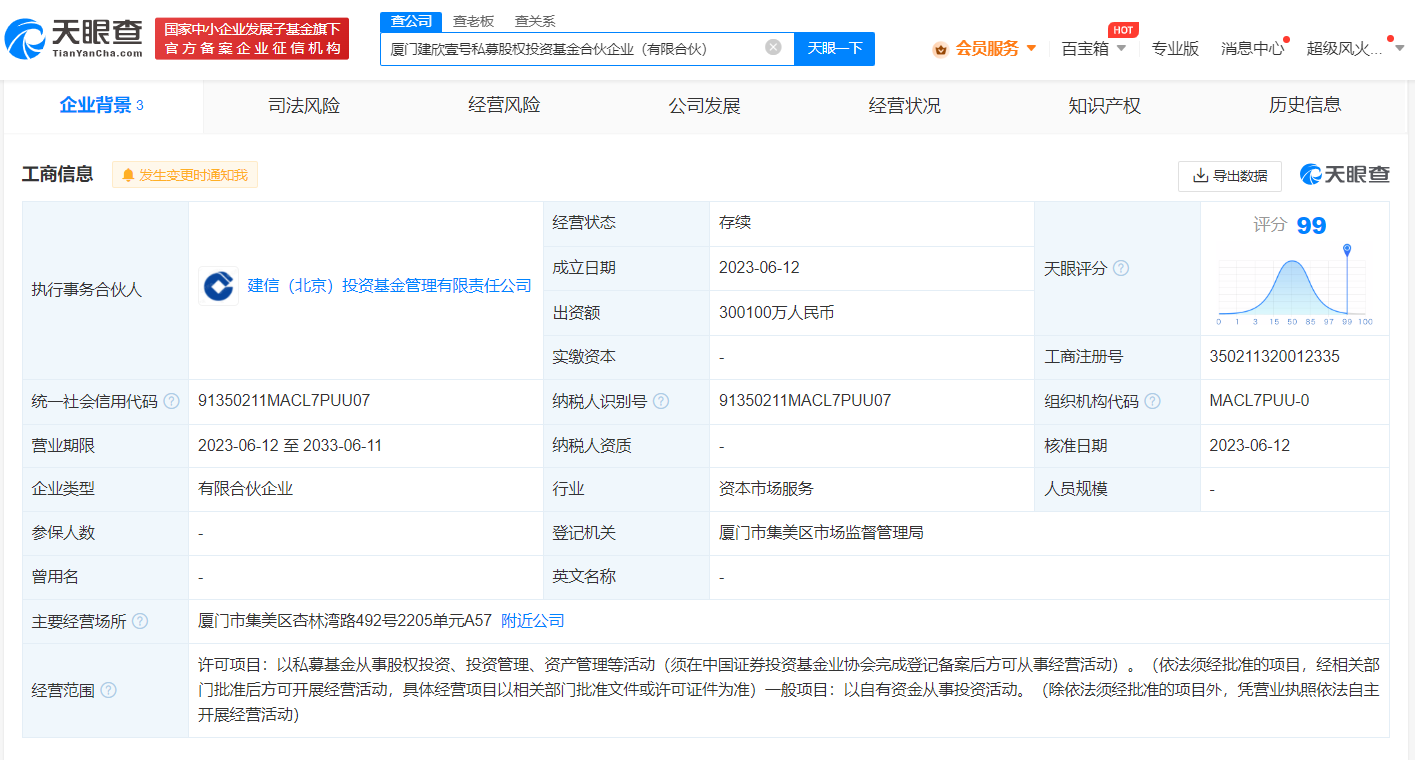This screenshot has width=1415, height=760.
Task: Open help icon next to 纳税人识别号
Action: [660, 401]
